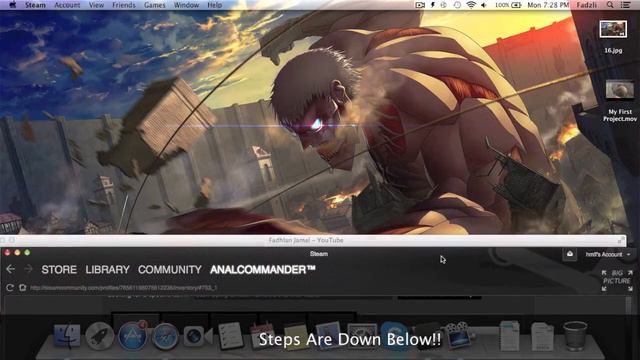Open the View menu
The width and height of the screenshot is (640, 360).
(96, 5)
